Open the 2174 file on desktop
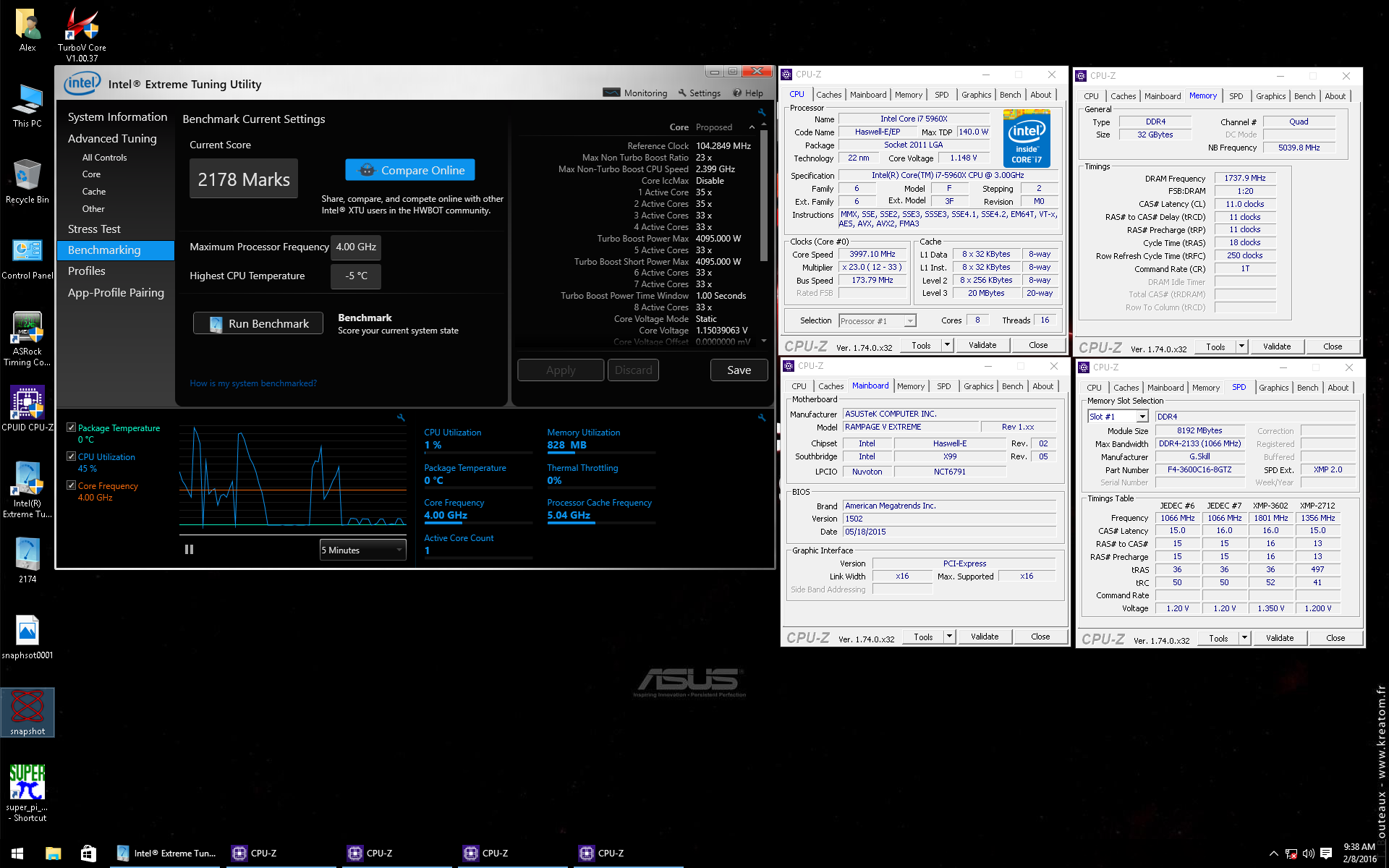The height and width of the screenshot is (868, 1389). (x=27, y=561)
